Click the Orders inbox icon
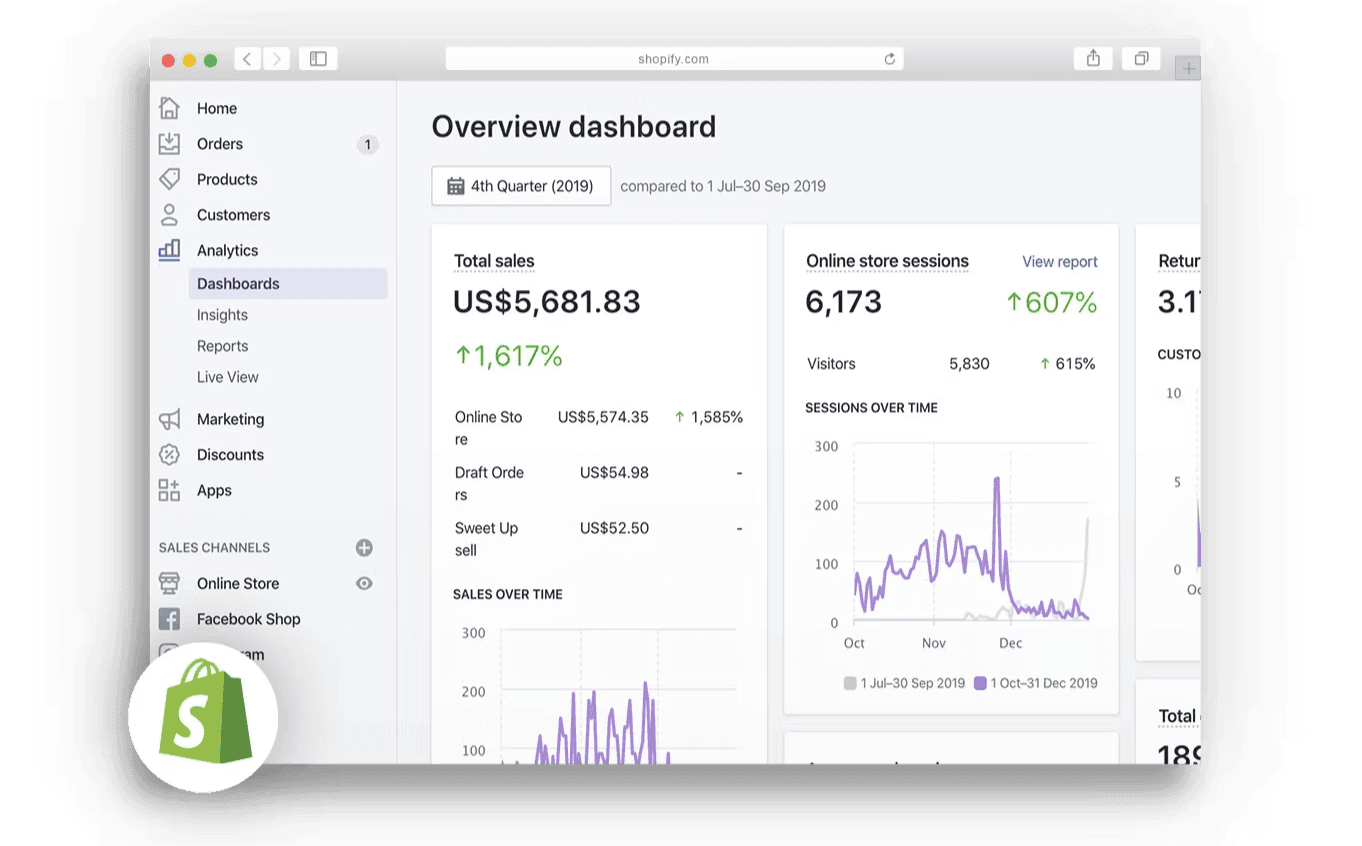The width and height of the screenshot is (1362, 846). click(169, 144)
